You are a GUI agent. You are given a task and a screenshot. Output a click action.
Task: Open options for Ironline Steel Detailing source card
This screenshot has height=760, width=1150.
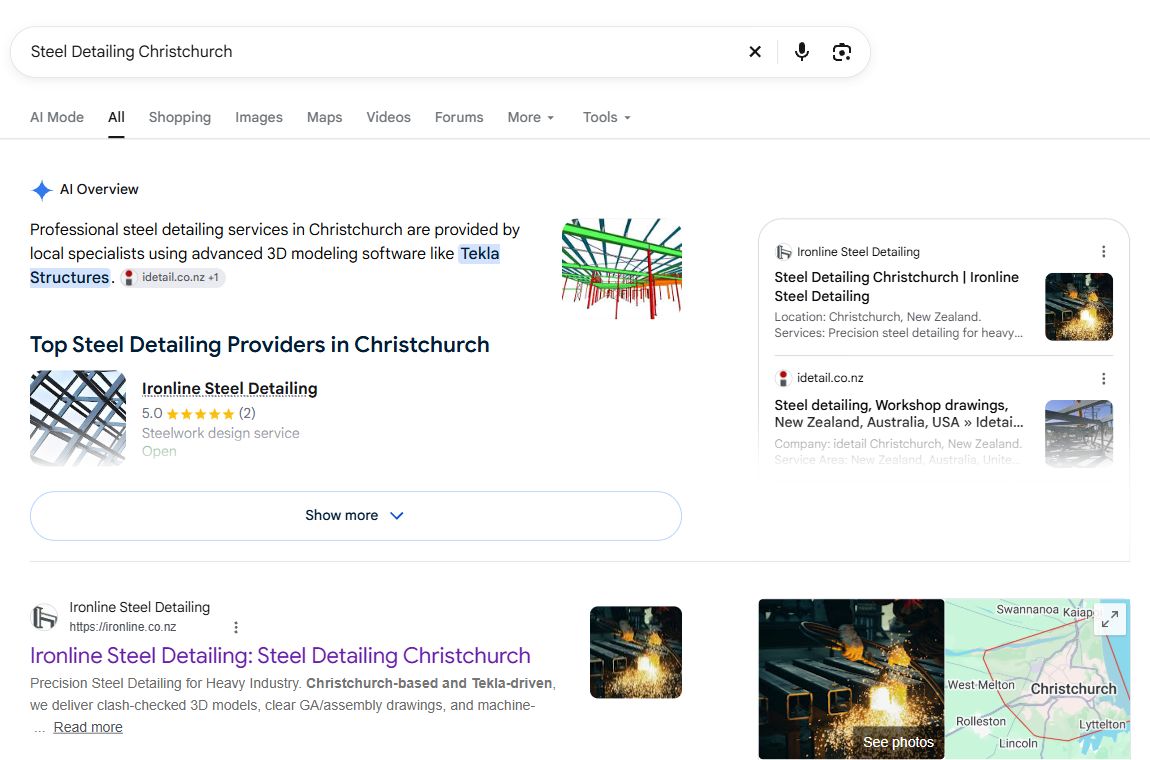tap(1103, 252)
